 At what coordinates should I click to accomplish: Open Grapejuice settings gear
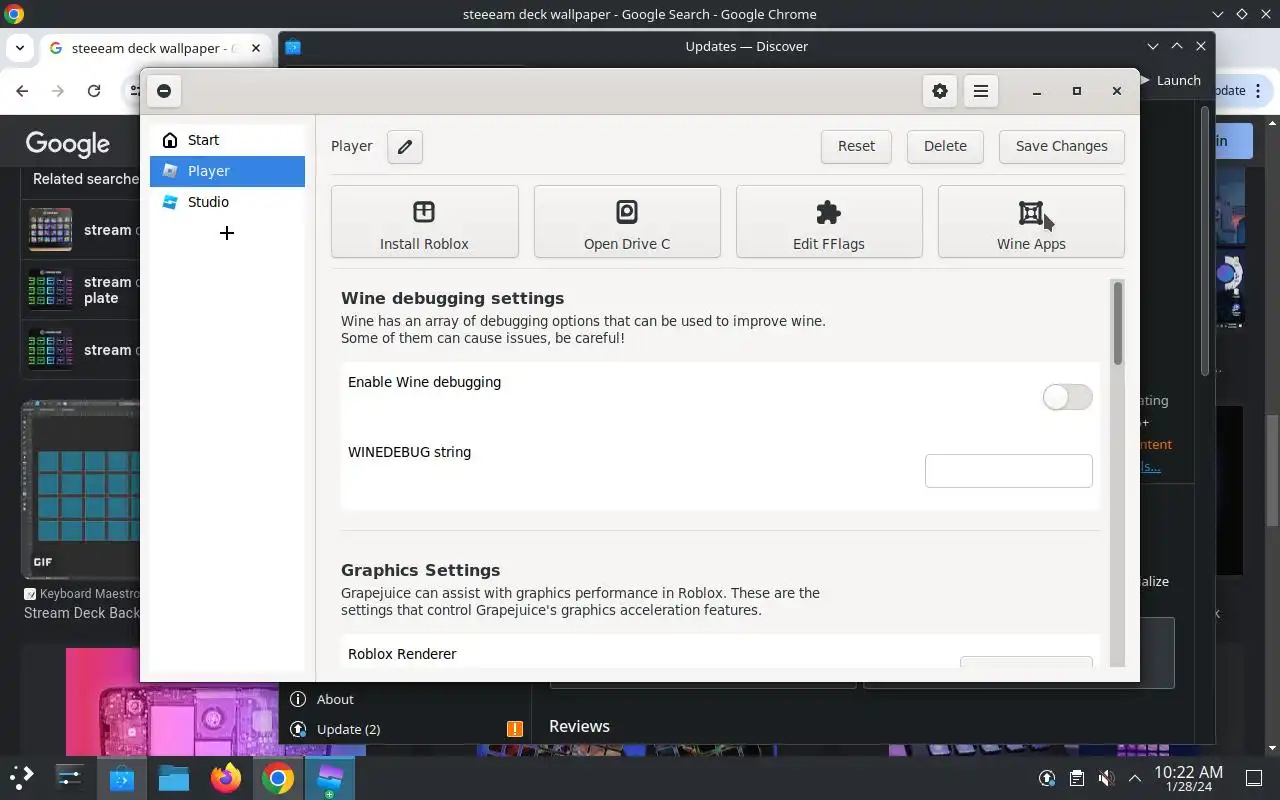939,91
